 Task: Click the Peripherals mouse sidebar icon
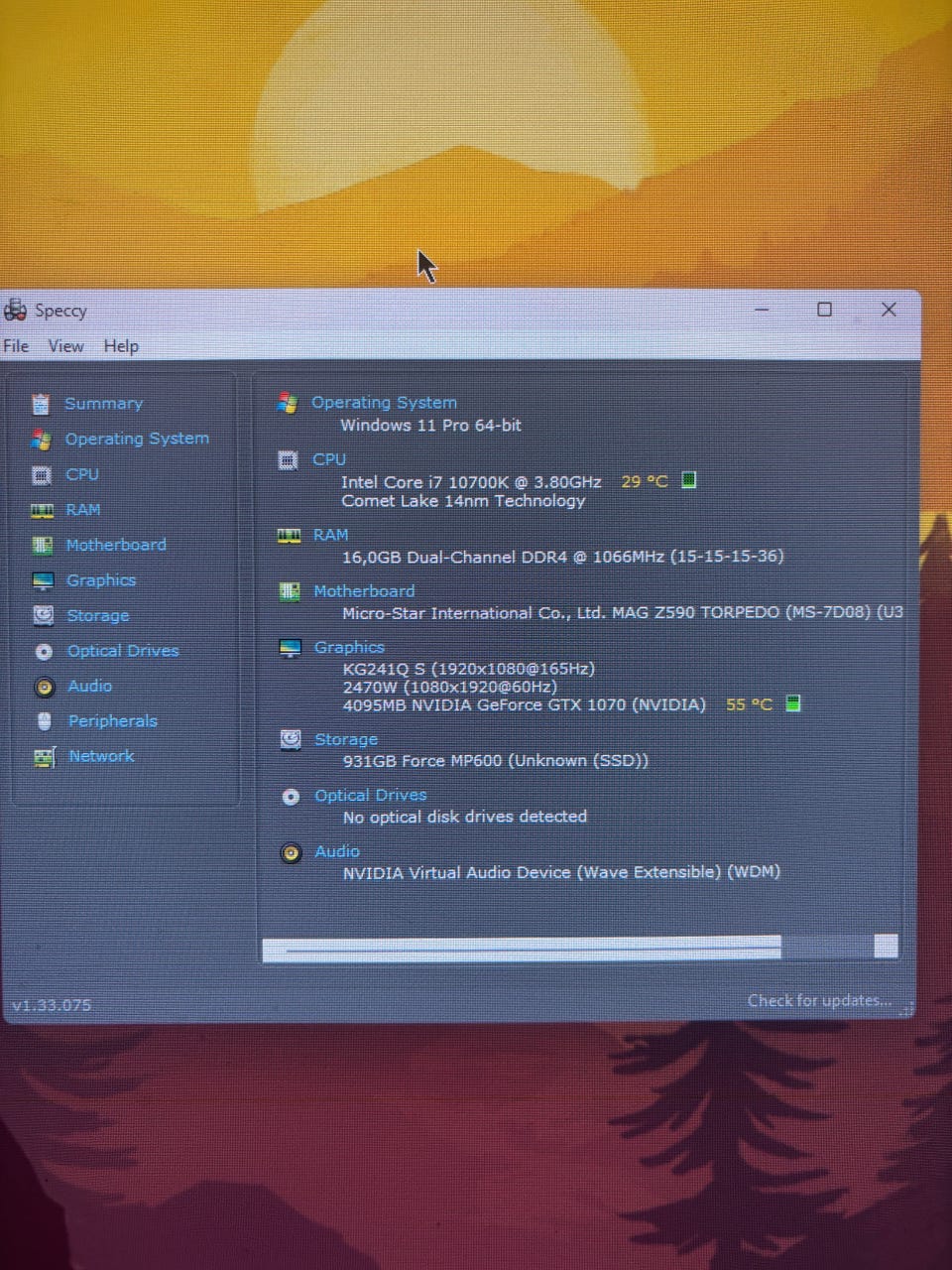[x=45, y=721]
